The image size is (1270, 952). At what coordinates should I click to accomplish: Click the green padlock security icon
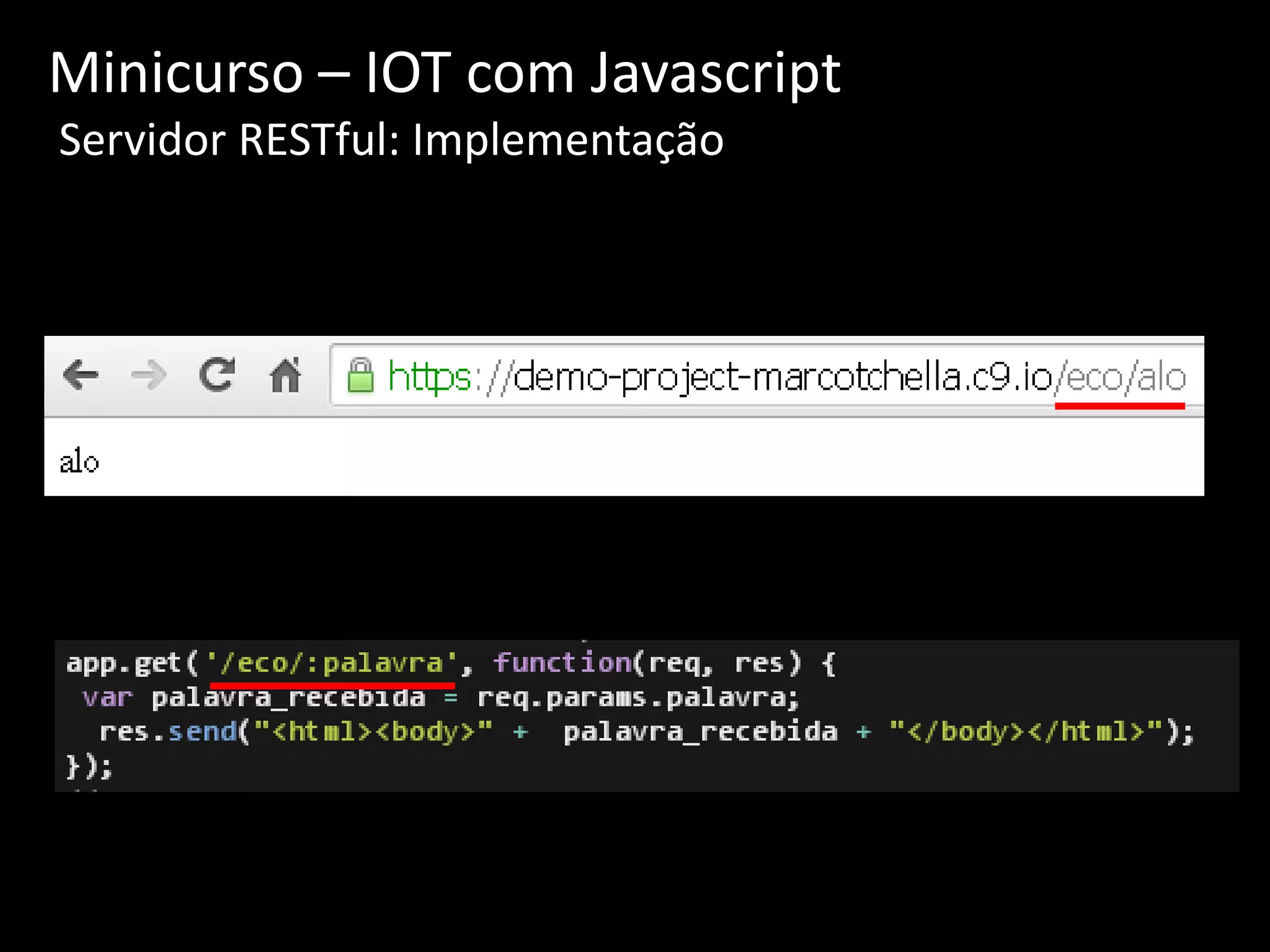360,375
